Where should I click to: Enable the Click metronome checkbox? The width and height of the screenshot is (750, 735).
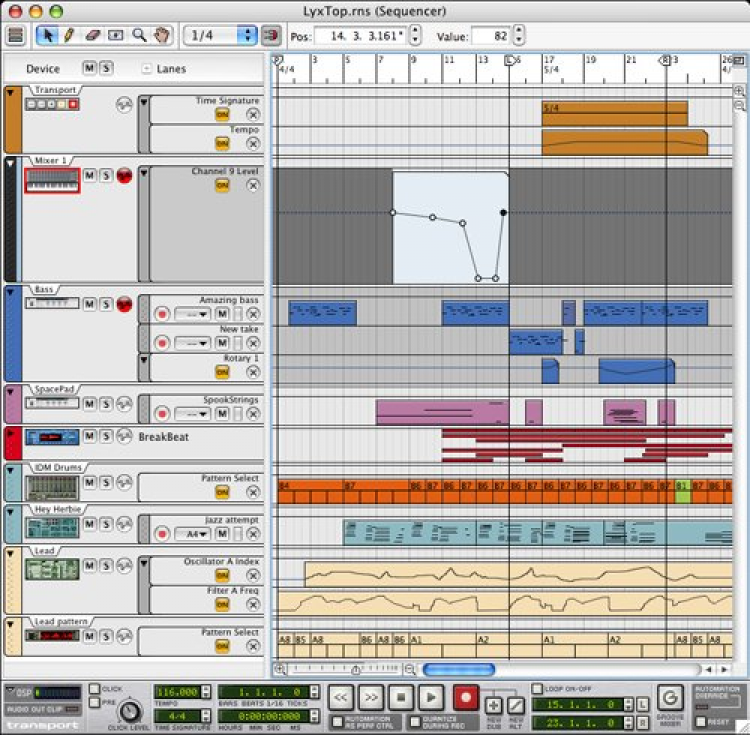tap(95, 689)
